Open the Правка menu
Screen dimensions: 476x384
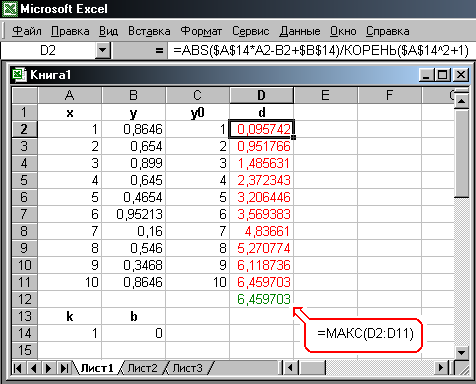coord(70,31)
